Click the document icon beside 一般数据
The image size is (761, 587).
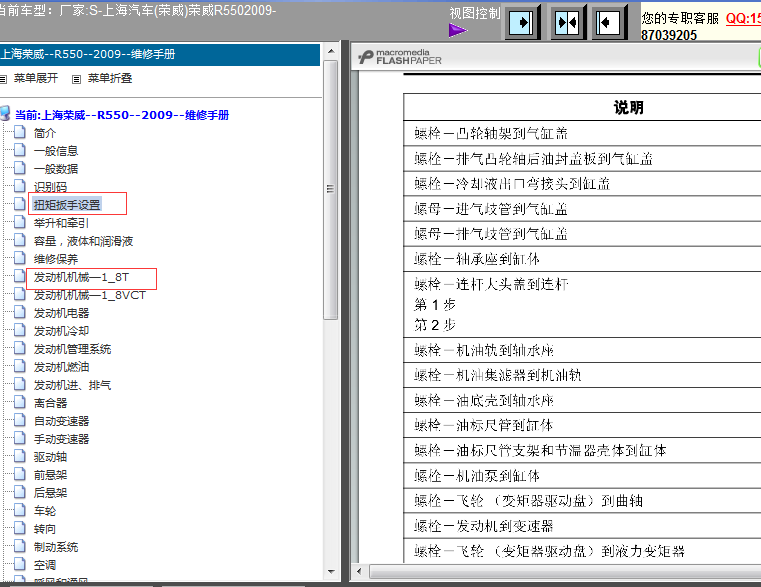tap(20, 168)
